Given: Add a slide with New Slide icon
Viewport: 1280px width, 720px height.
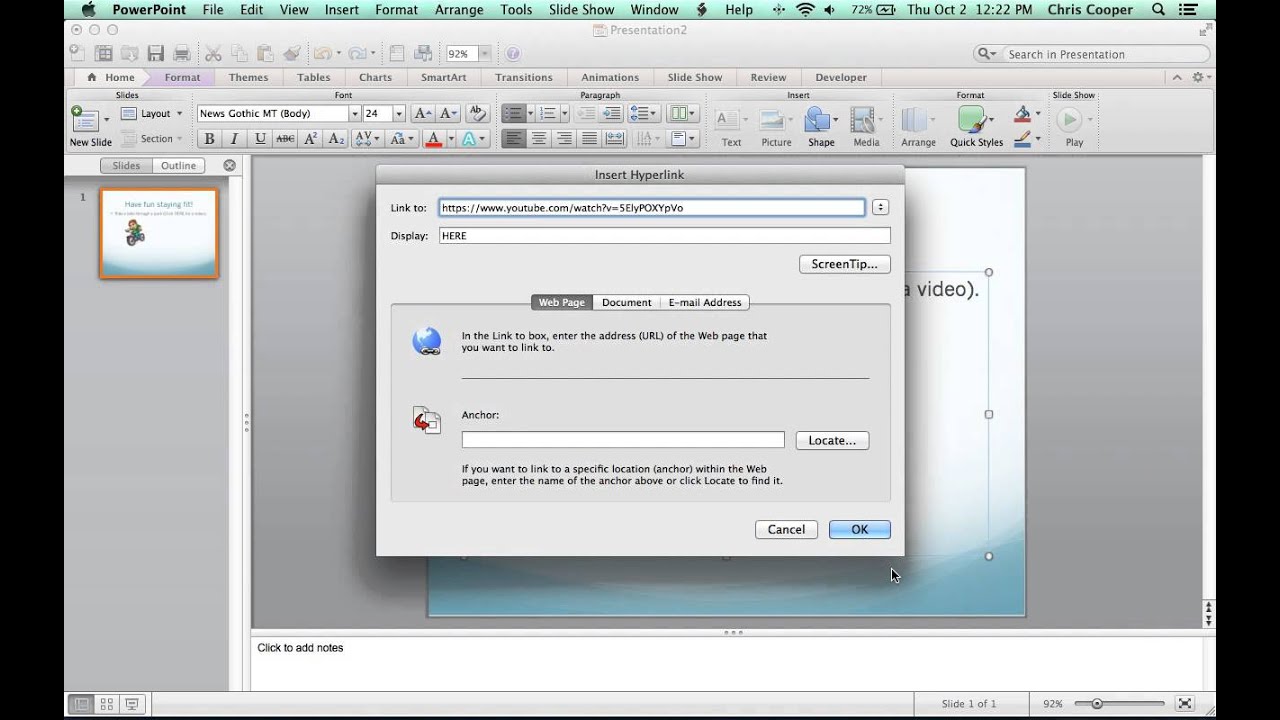Looking at the screenshot, I should click(85, 119).
